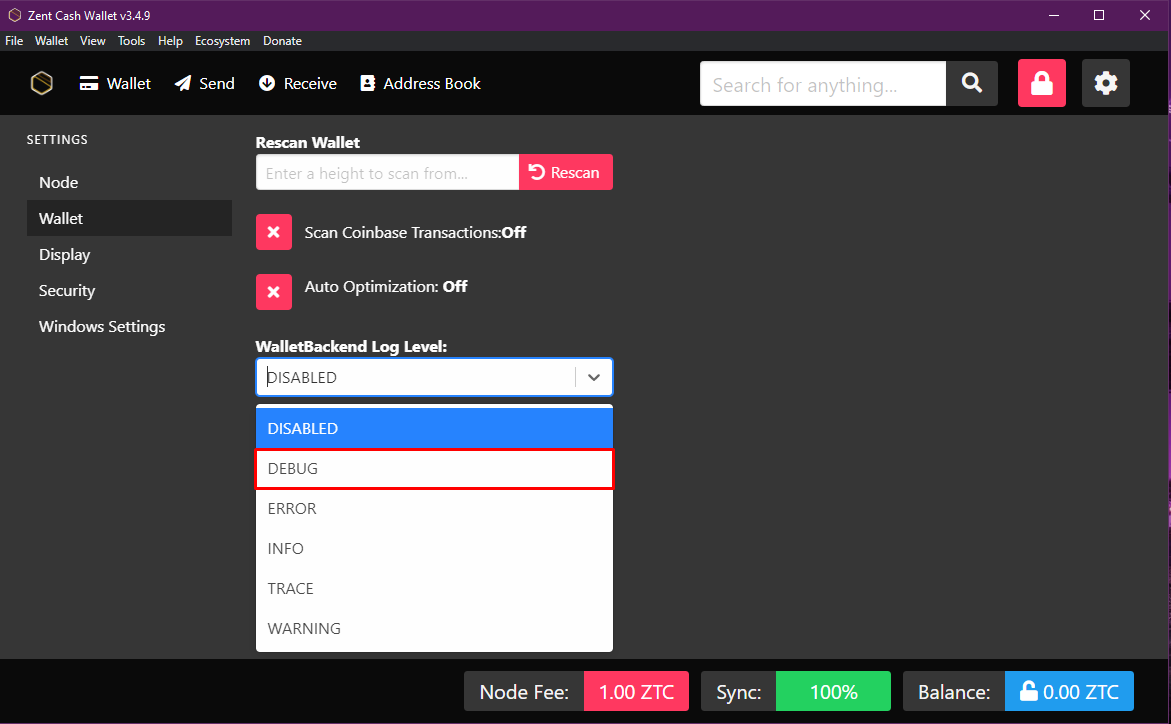This screenshot has height=724, width=1171.
Task: Click the log level dropdown chevron
Action: [x=594, y=377]
